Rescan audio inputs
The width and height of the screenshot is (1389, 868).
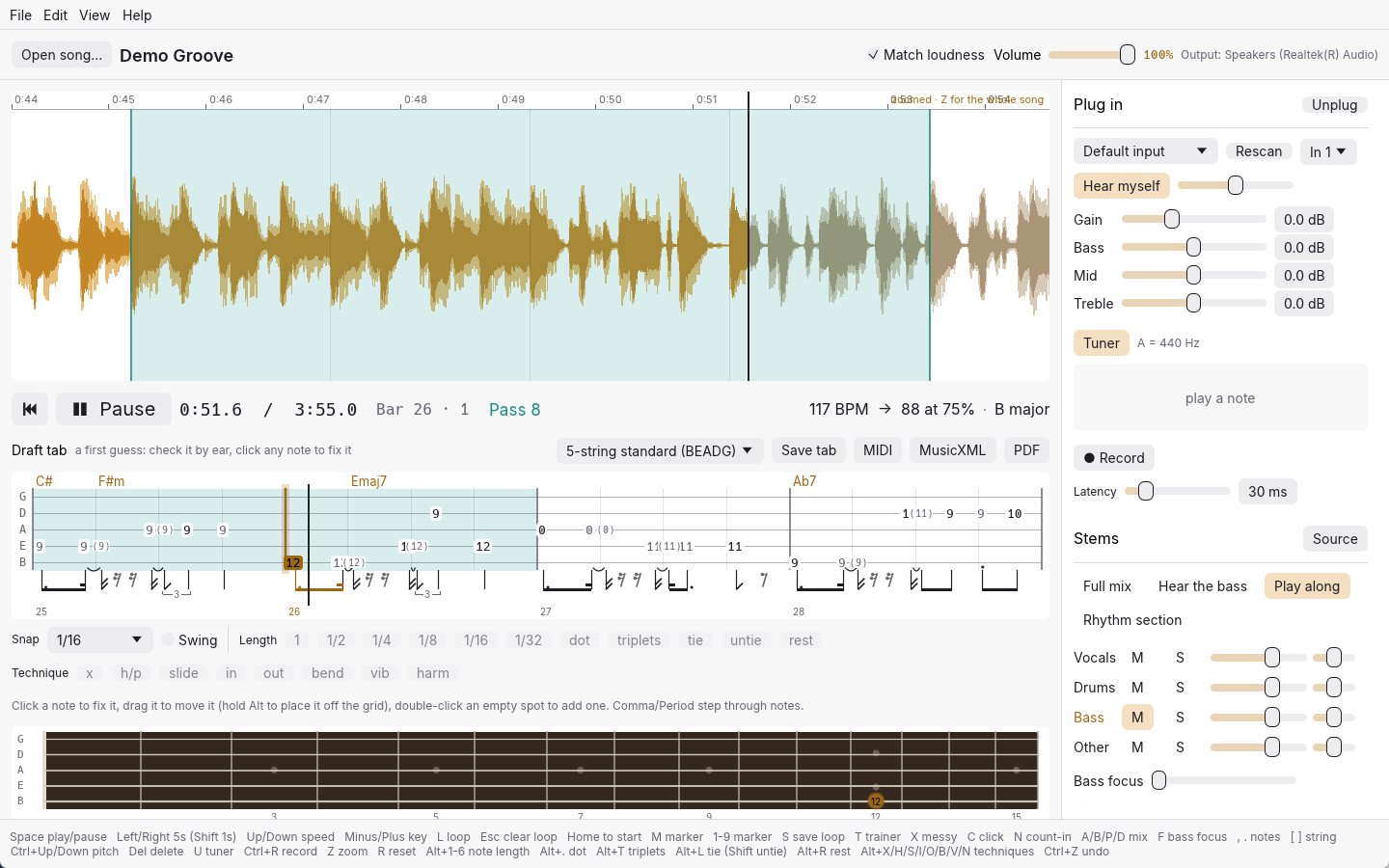pos(1259,151)
